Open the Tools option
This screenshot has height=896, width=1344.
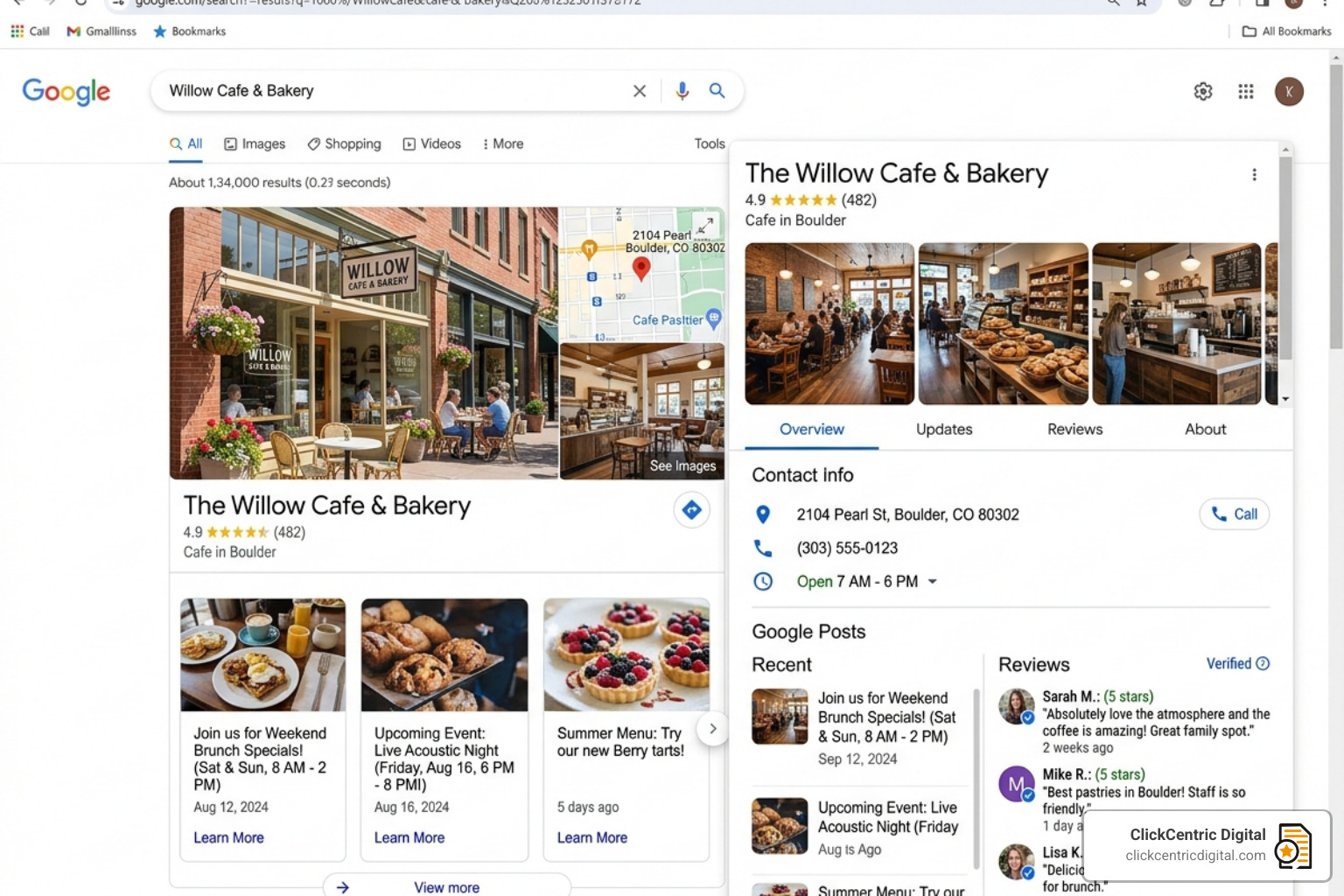coord(710,144)
